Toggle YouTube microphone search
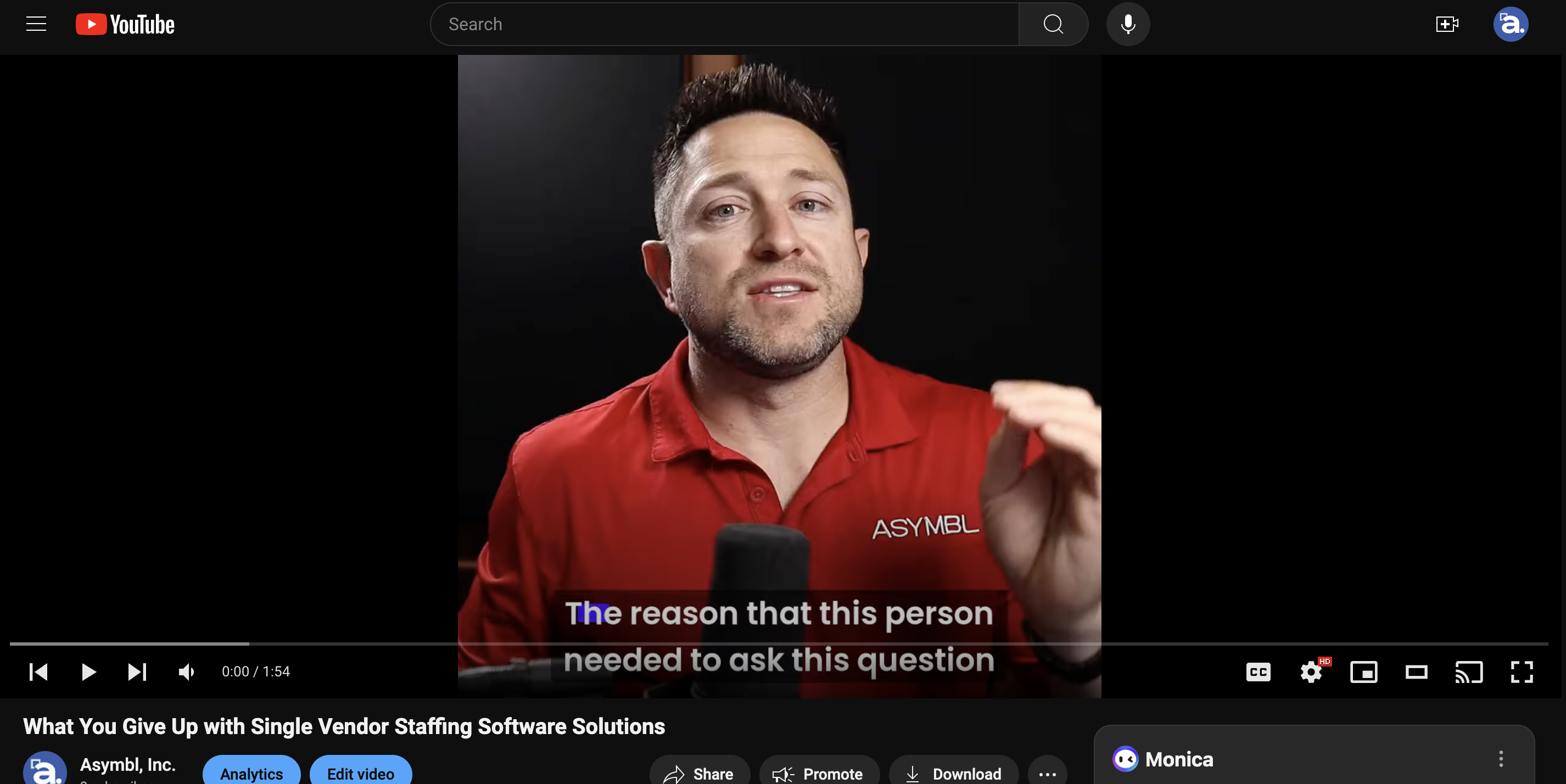This screenshot has height=784, width=1566. pos(1127,23)
